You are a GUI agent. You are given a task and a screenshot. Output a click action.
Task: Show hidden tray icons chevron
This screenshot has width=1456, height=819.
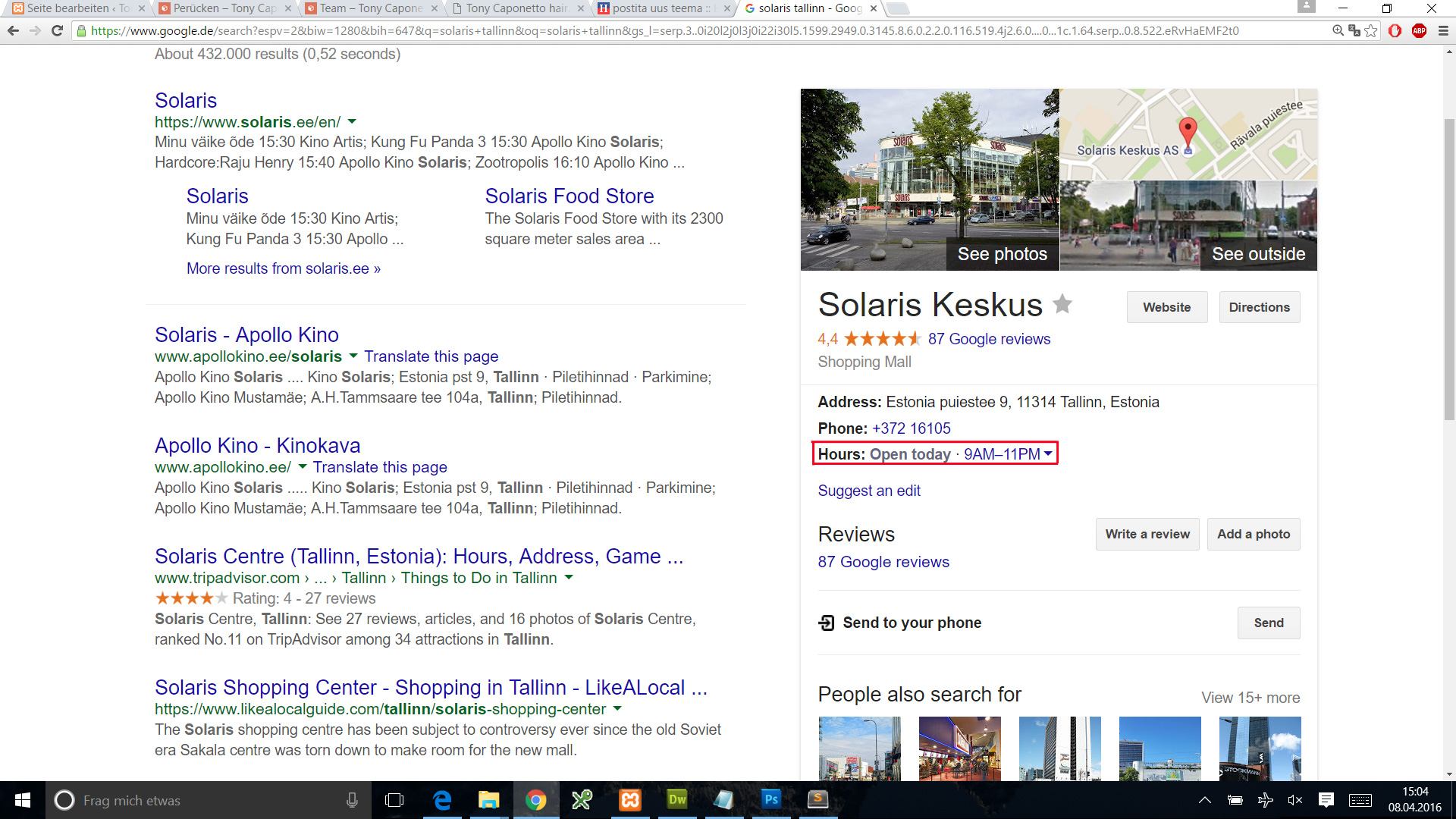[1204, 800]
